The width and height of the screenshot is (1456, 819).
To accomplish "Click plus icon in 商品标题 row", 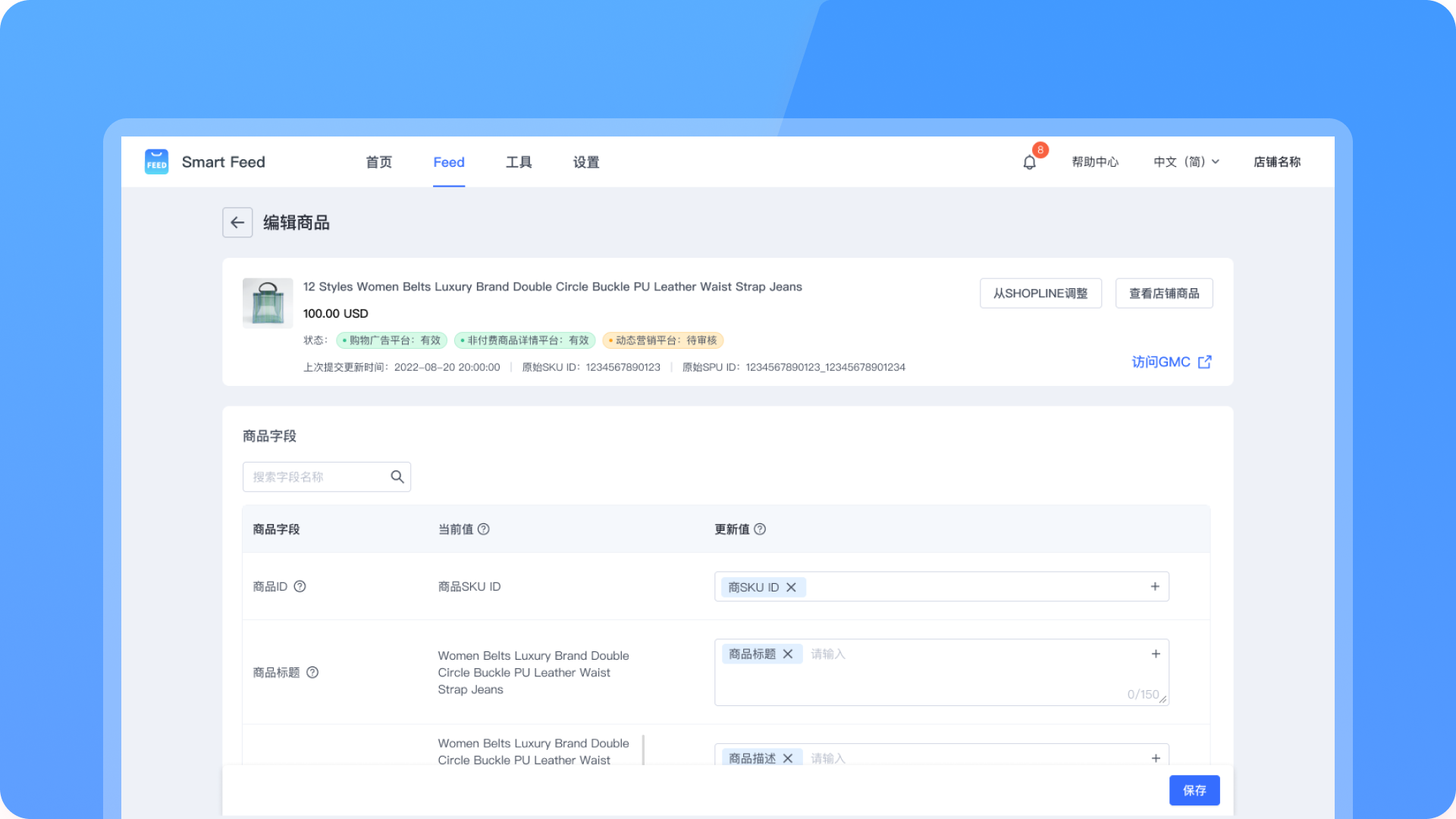I will 1156,654.
